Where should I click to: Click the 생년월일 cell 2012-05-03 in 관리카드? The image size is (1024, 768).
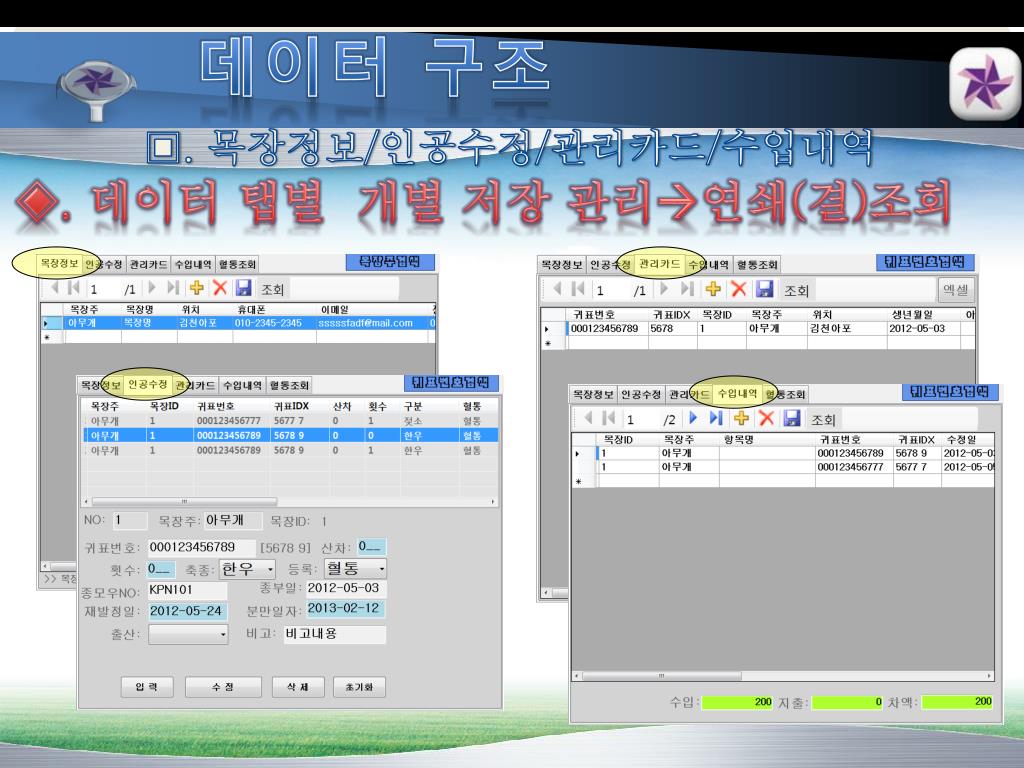tap(923, 328)
